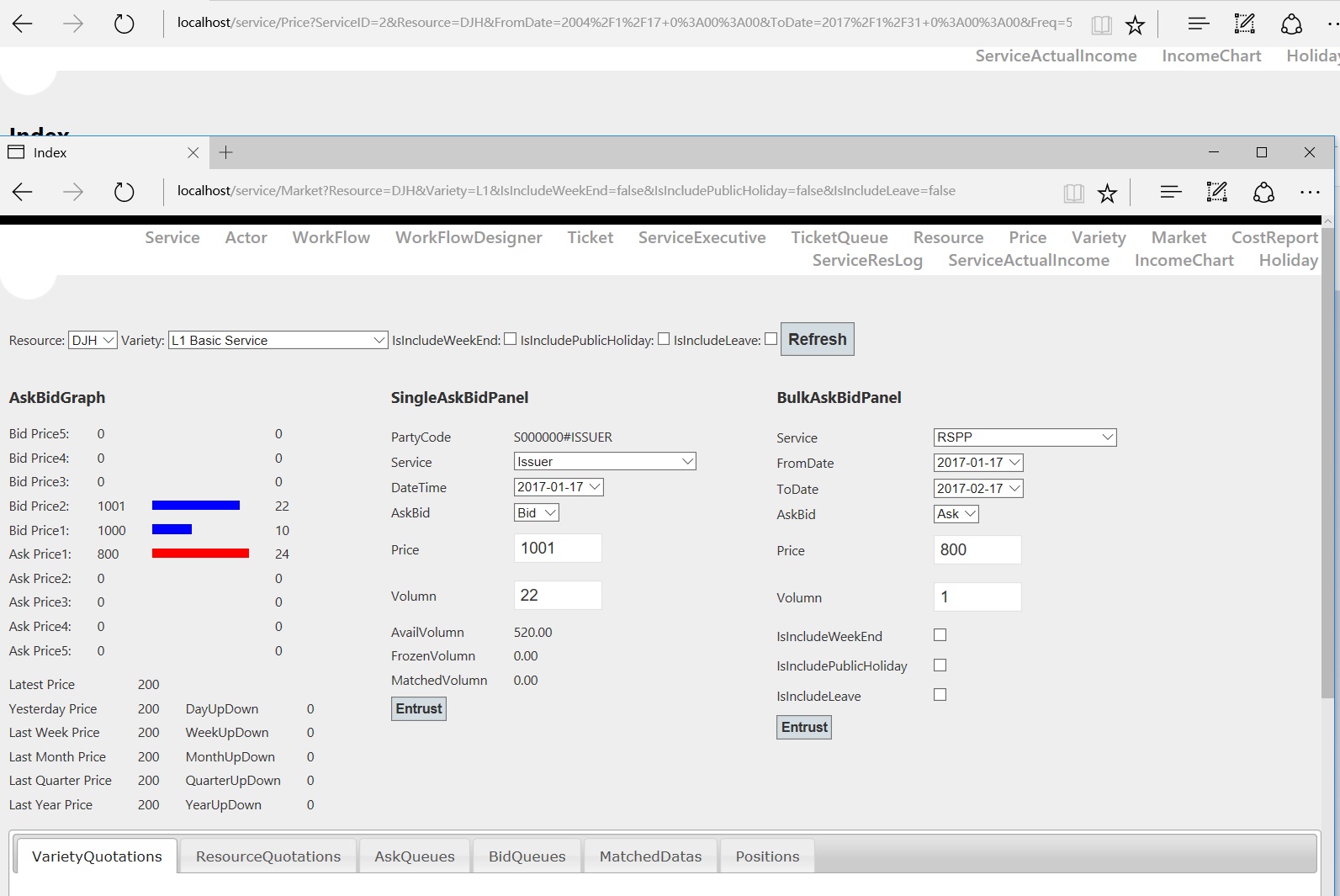Open a new tab with the plus icon

pyautogui.click(x=225, y=152)
